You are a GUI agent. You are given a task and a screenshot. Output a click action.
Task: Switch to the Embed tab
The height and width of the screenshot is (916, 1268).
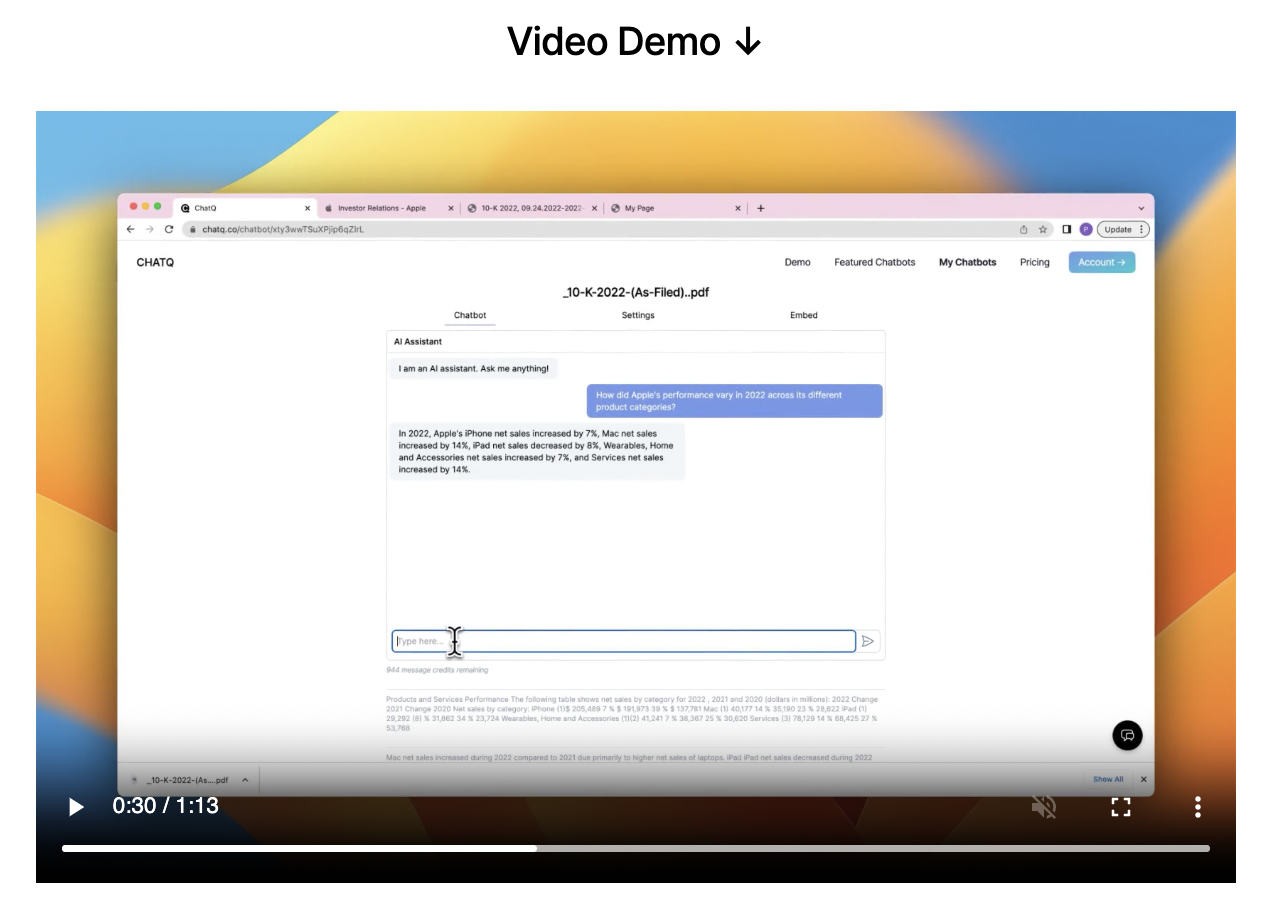804,315
